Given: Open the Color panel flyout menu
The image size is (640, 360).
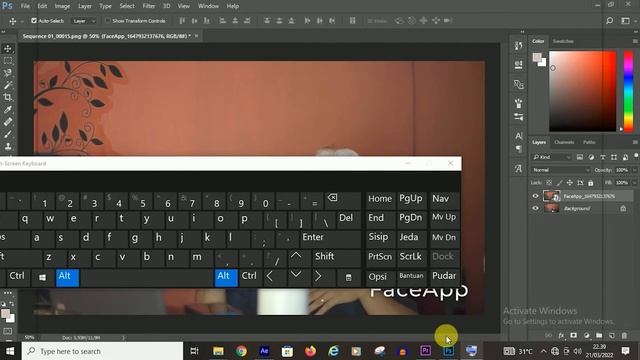Looking at the screenshot, I should [x=635, y=41].
